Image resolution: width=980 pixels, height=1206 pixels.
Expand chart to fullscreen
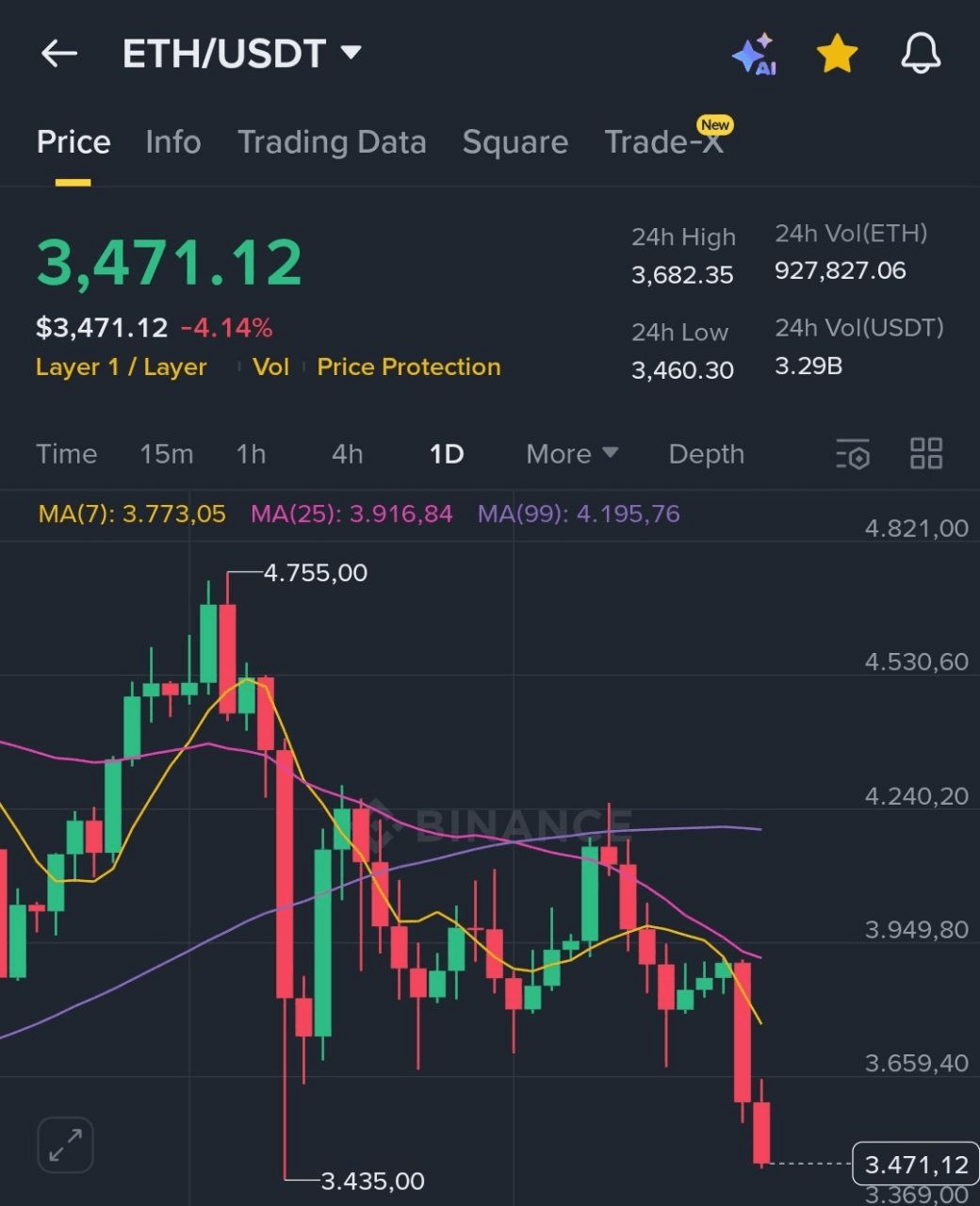coord(65,1145)
